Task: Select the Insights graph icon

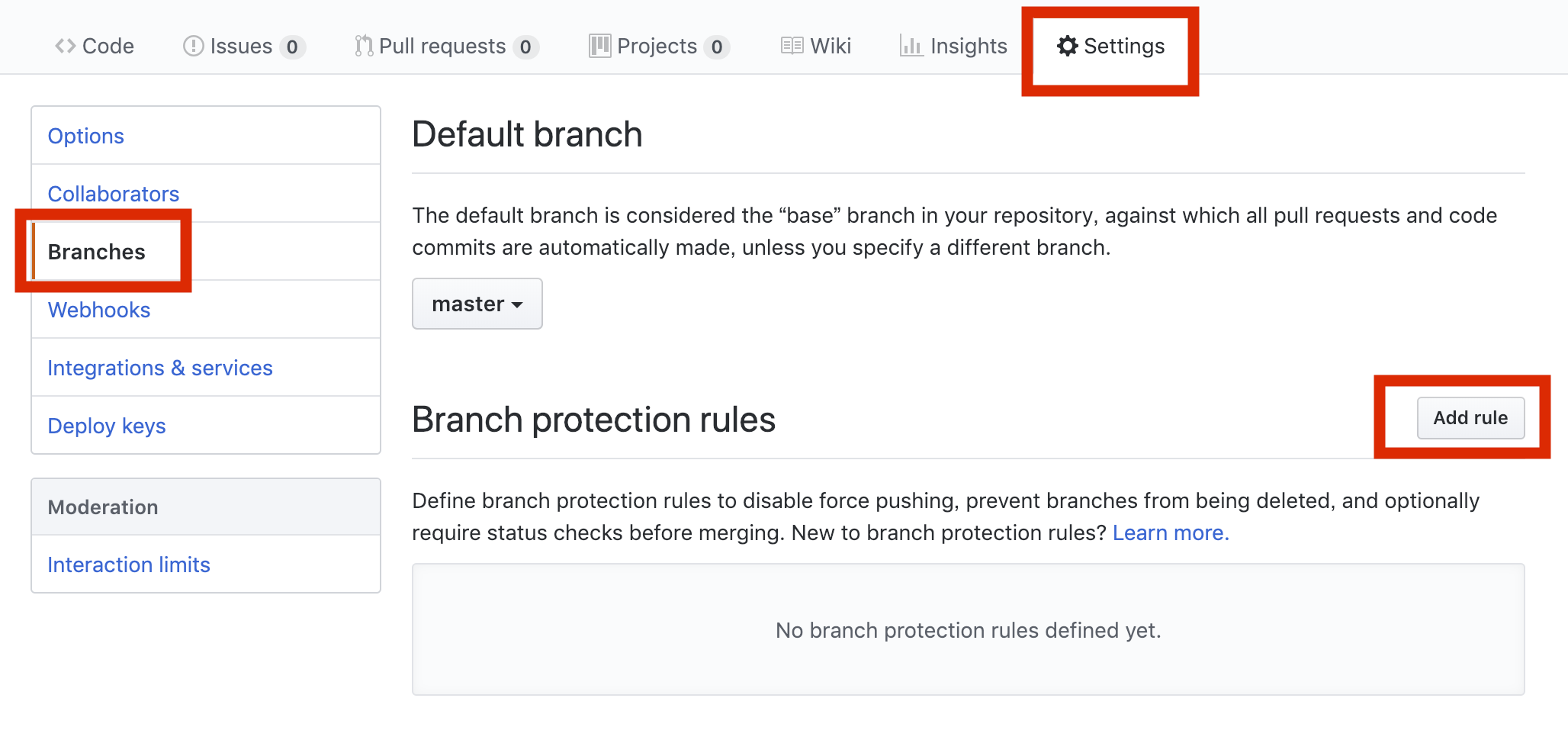Action: coord(912,45)
